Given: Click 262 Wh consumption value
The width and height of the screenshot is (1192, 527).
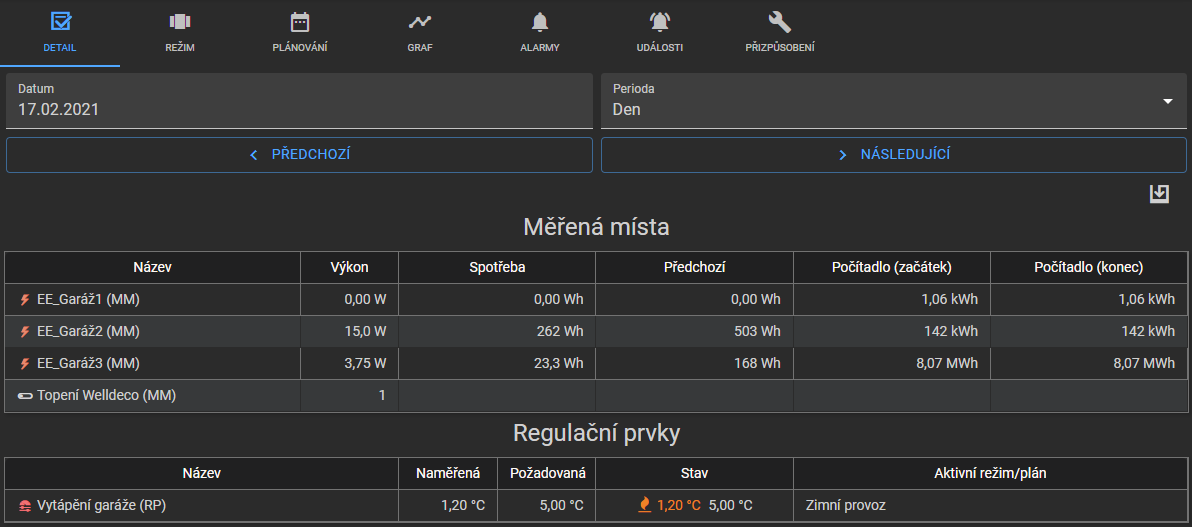Looking at the screenshot, I should click(x=558, y=332).
